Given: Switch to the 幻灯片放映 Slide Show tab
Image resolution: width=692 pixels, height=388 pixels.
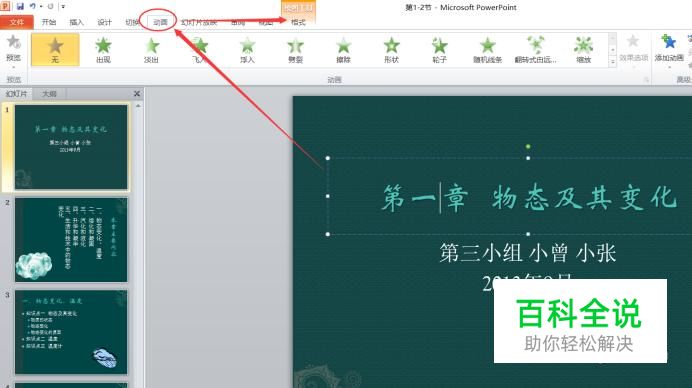Looking at the screenshot, I should [x=199, y=22].
